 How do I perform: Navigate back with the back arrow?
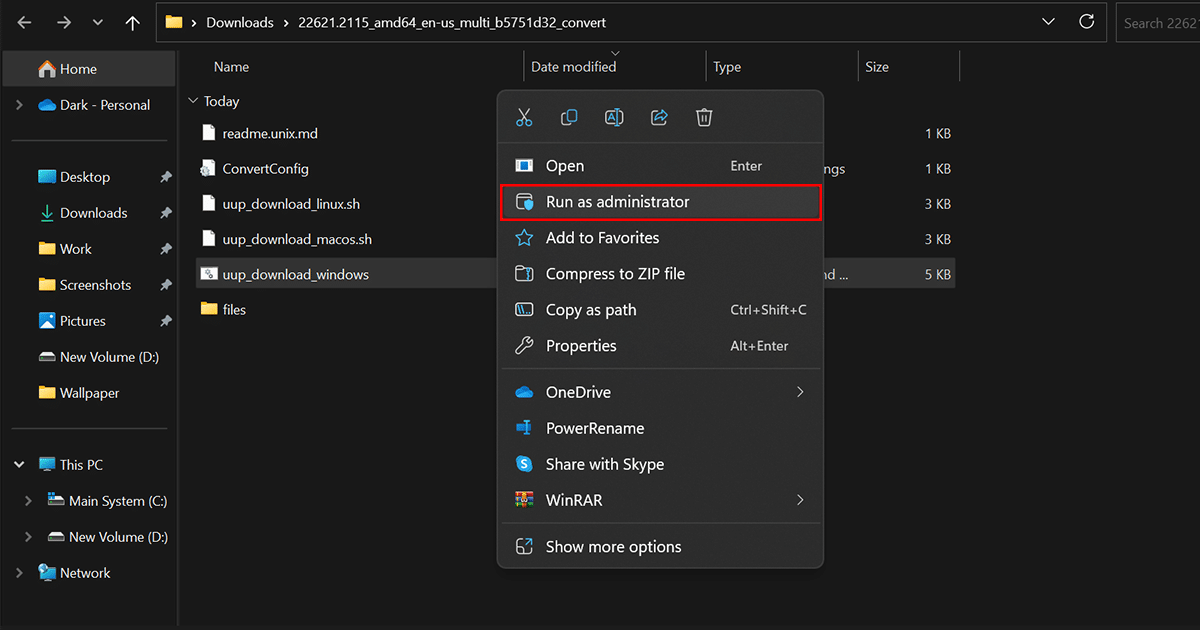click(24, 22)
